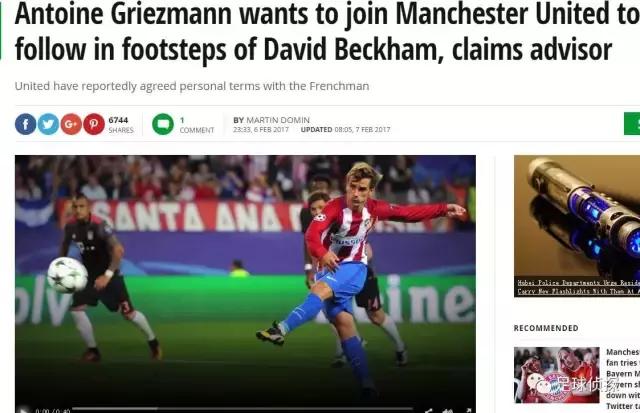Click the Google Plus share icon
Viewport: 640px width, 413px height.
point(71,124)
